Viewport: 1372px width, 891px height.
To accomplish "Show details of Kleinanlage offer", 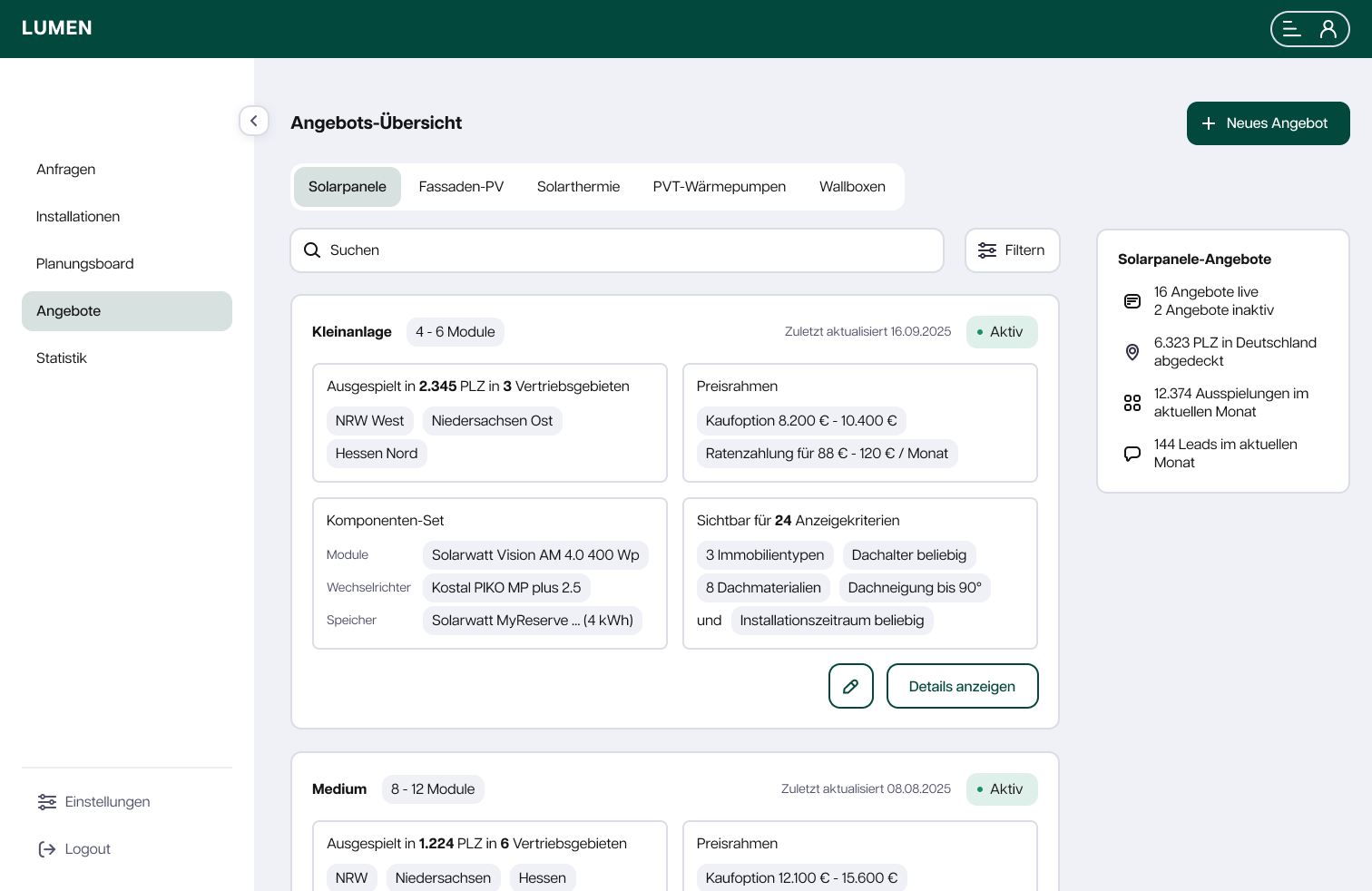I will pos(962,686).
